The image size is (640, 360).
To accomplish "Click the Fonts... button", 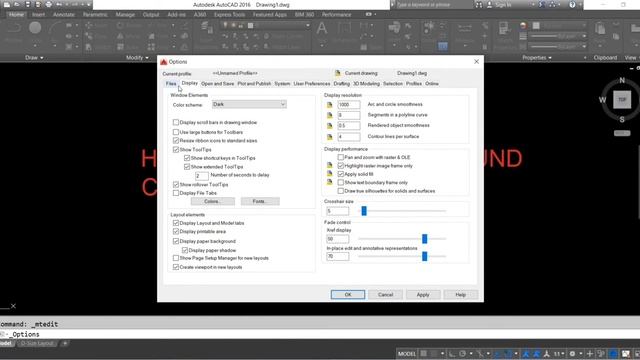I will pyautogui.click(x=260, y=202).
